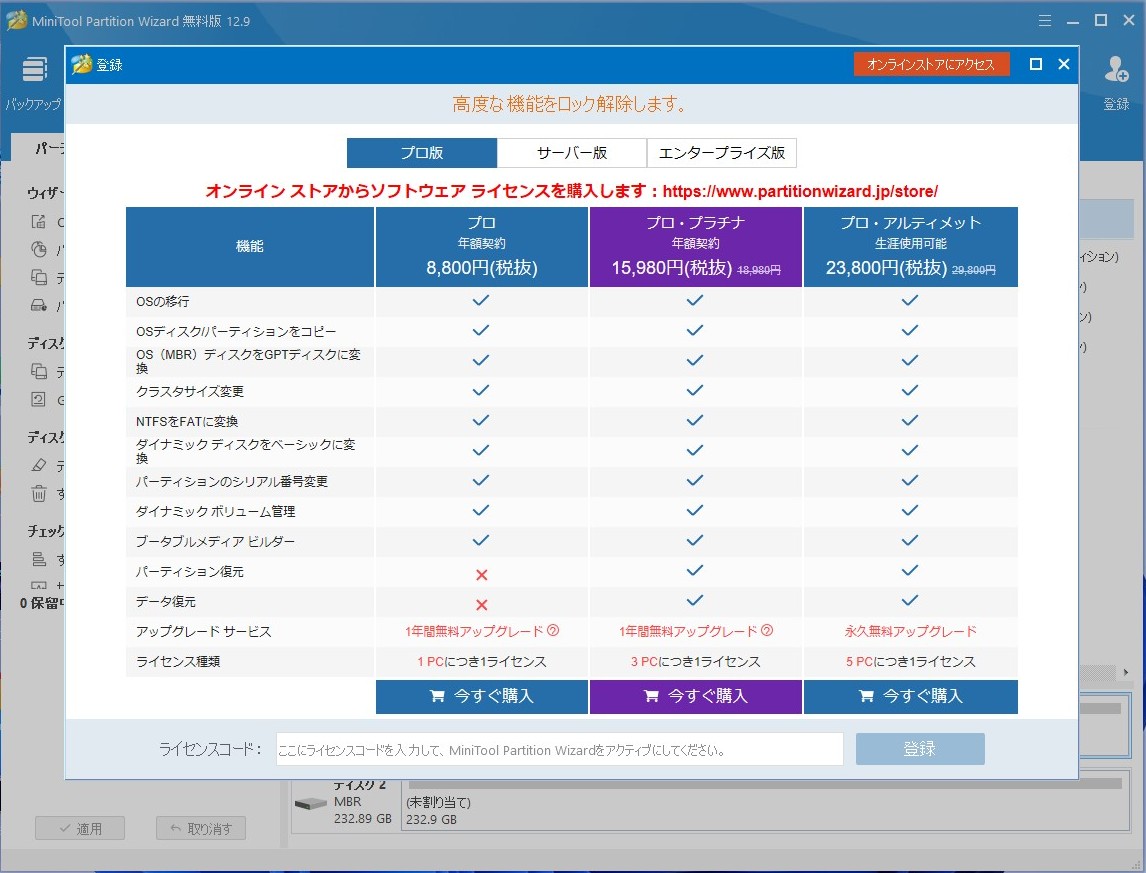Click the 登録 user icon in main toolbar
Viewport: 1146px width, 873px height.
[1116, 70]
